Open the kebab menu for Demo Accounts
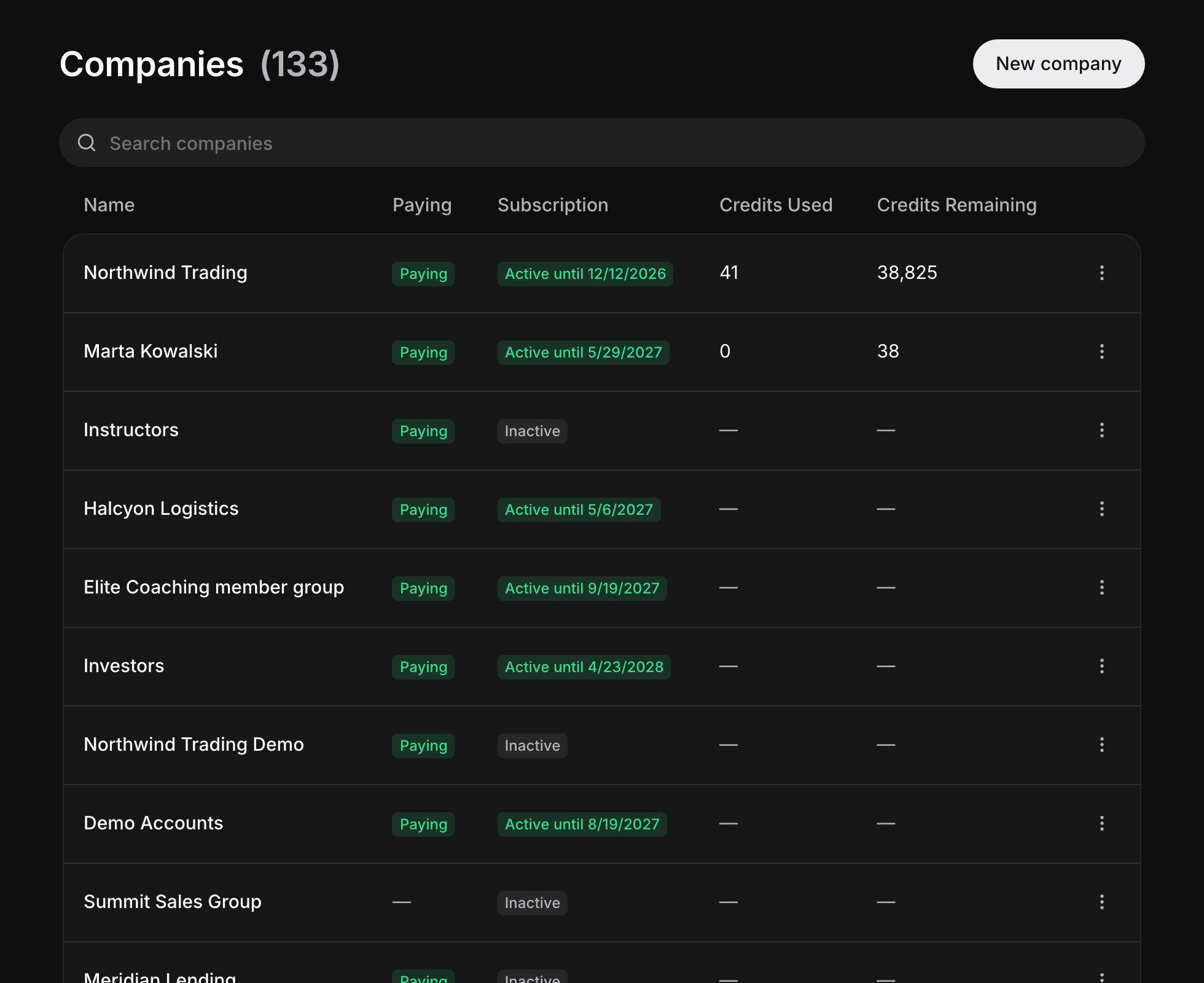The height and width of the screenshot is (983, 1204). coord(1101,823)
